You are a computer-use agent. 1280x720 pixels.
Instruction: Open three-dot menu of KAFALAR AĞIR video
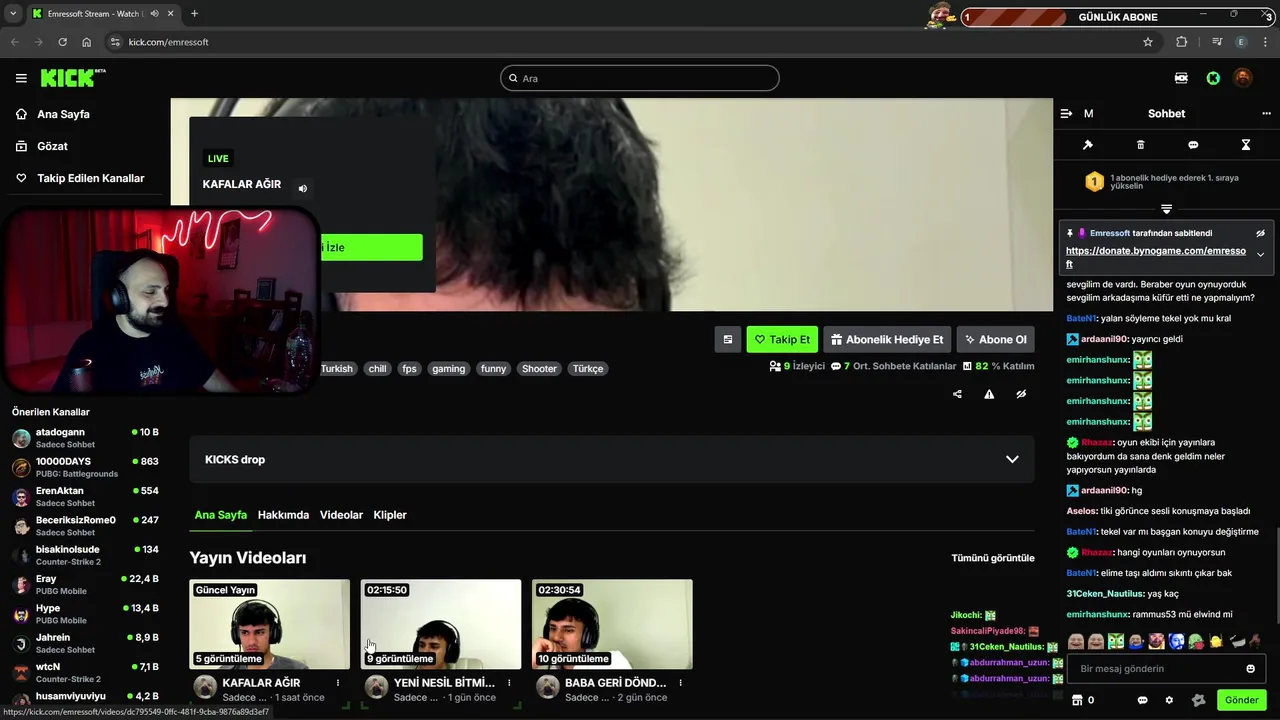click(x=338, y=683)
